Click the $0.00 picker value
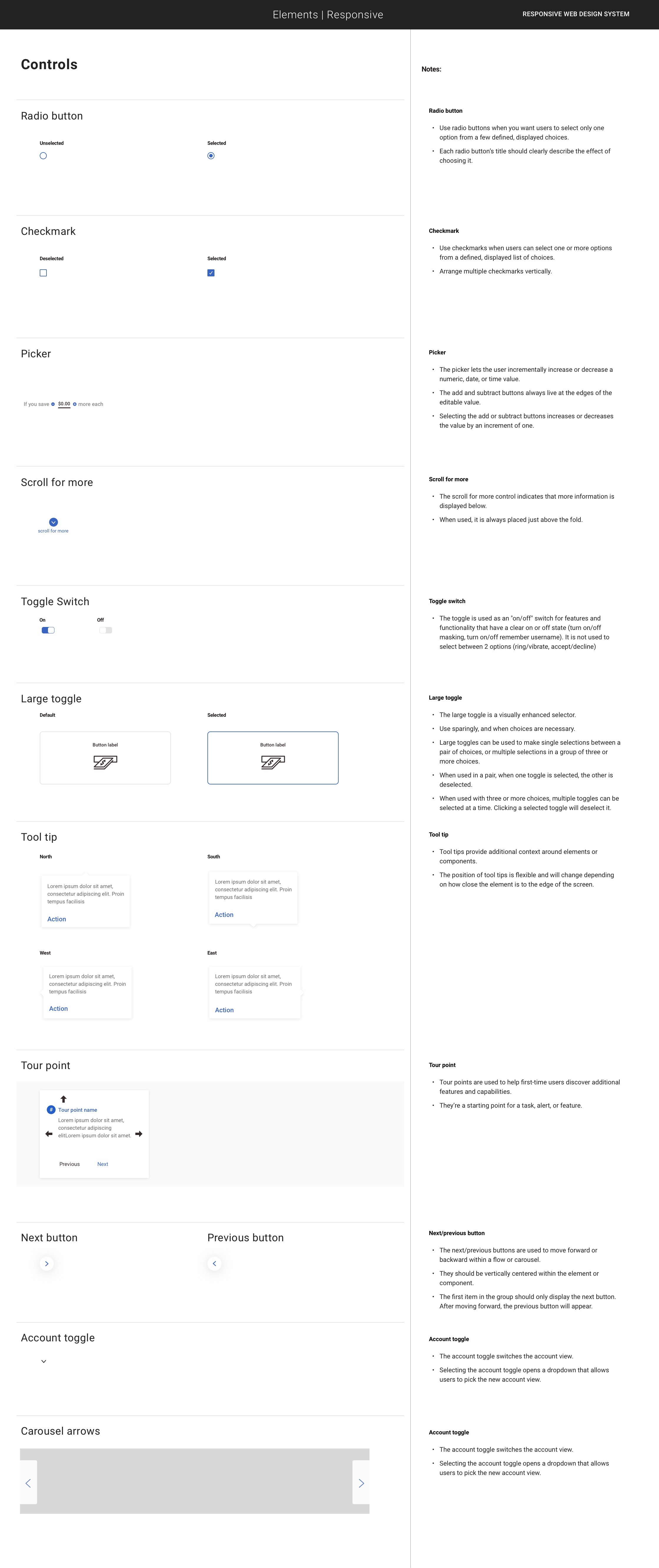 click(x=64, y=404)
